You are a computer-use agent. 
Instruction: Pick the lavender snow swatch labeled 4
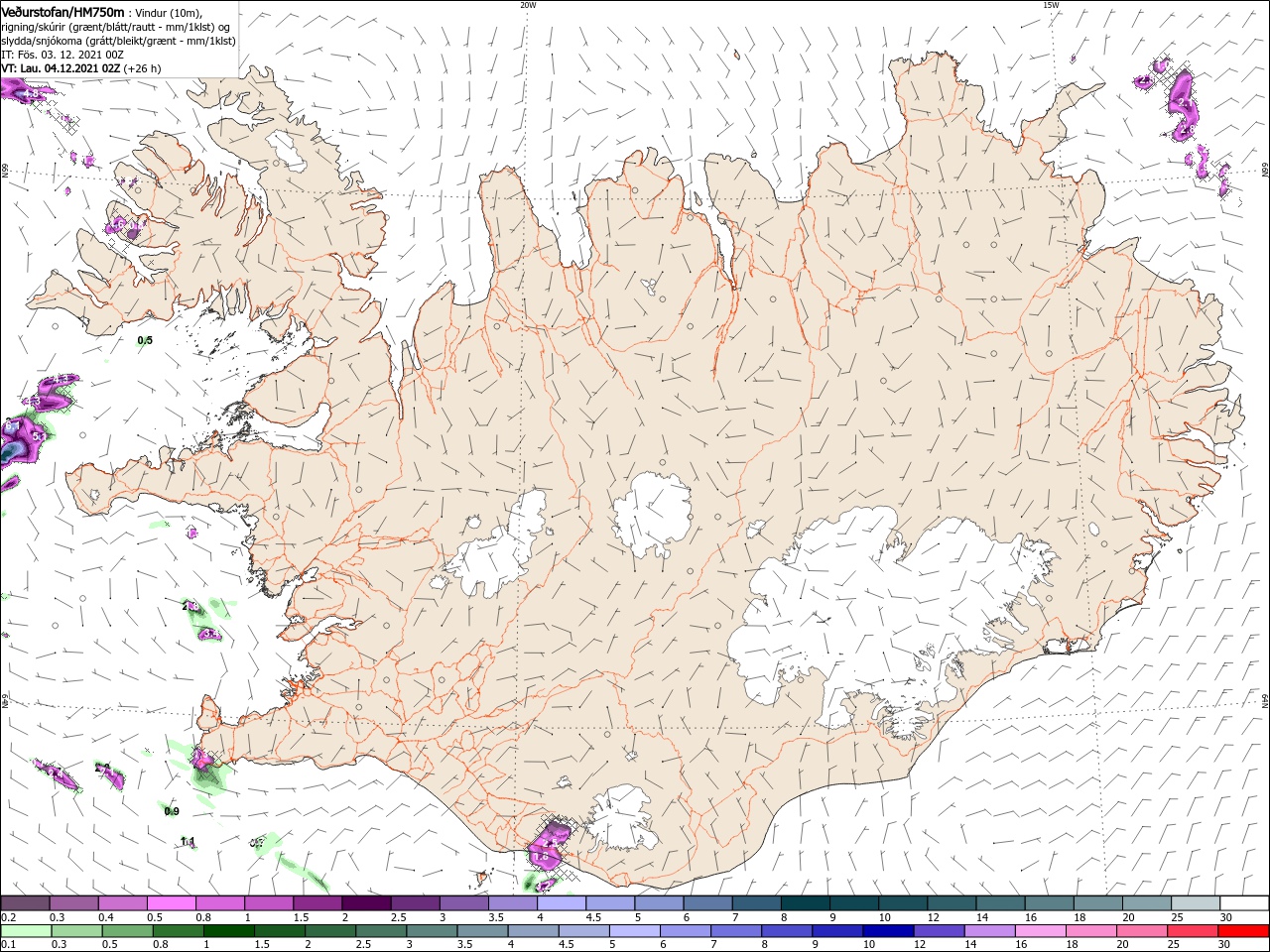point(562,903)
